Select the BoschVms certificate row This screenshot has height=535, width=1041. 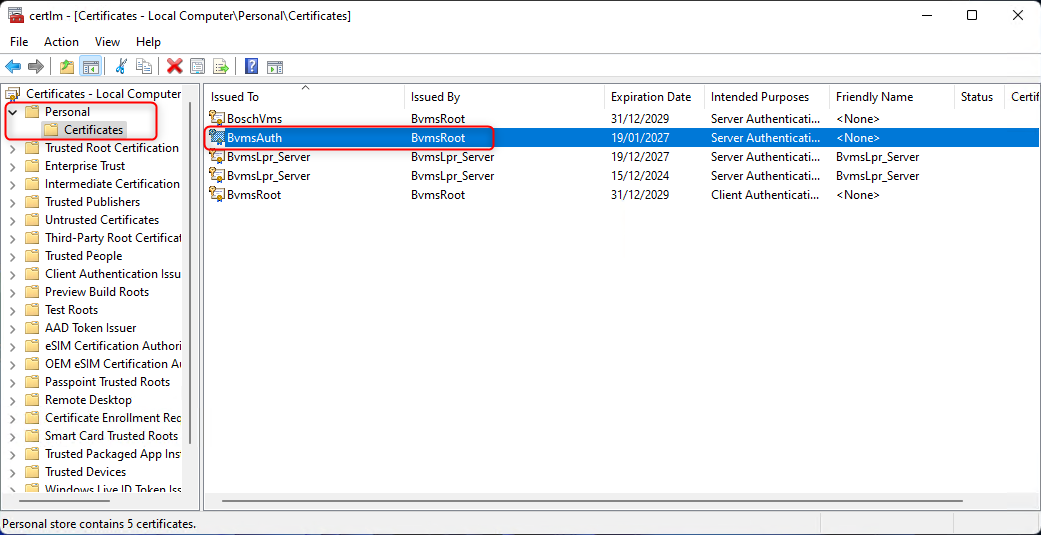click(254, 119)
